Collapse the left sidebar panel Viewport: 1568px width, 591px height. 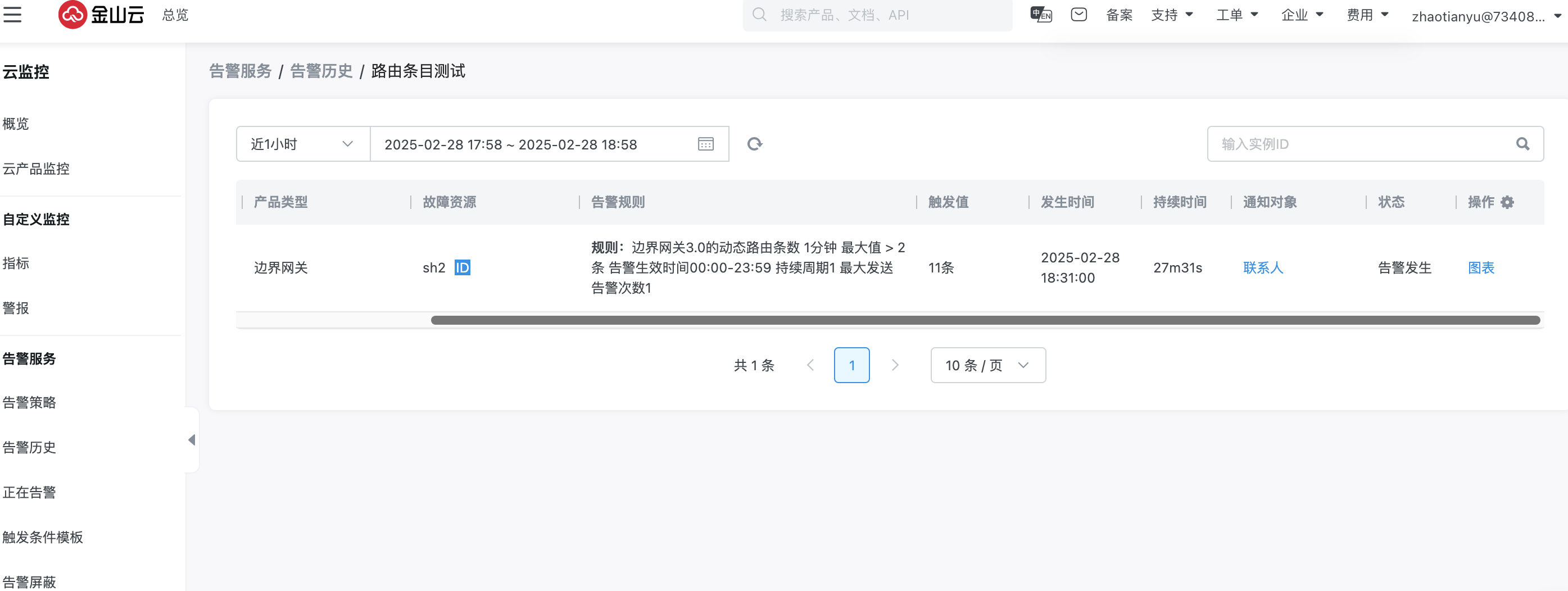192,439
